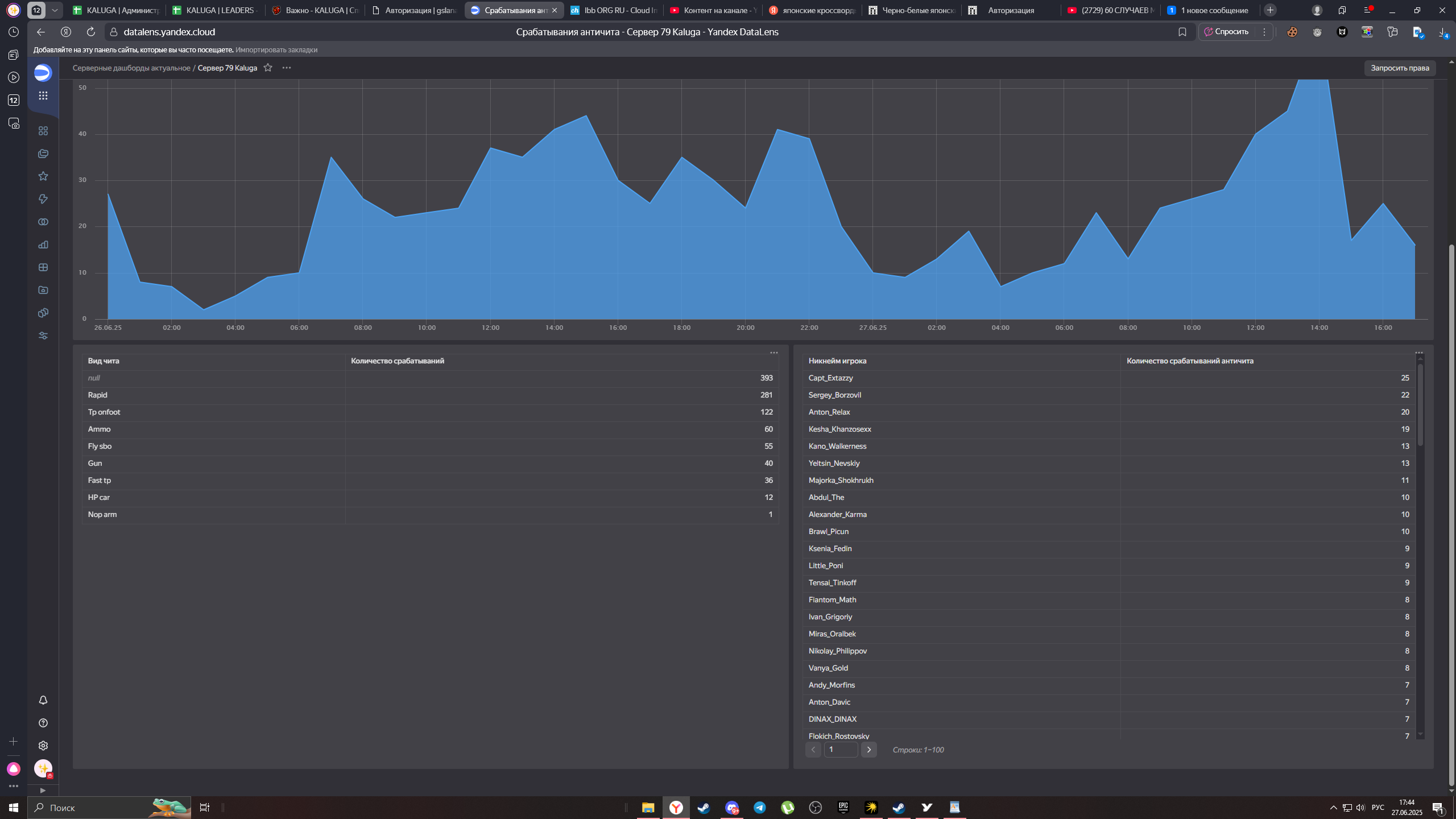Image resolution: width=1456 pixels, height=819 pixels.
Task: Open Collections icon in DataLens sidebar
Action: pos(43,154)
